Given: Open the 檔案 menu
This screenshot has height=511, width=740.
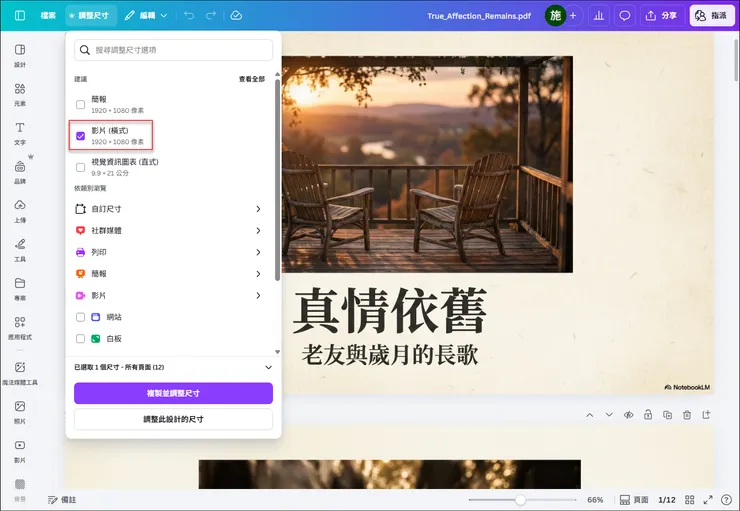Looking at the screenshot, I should click(48, 16).
